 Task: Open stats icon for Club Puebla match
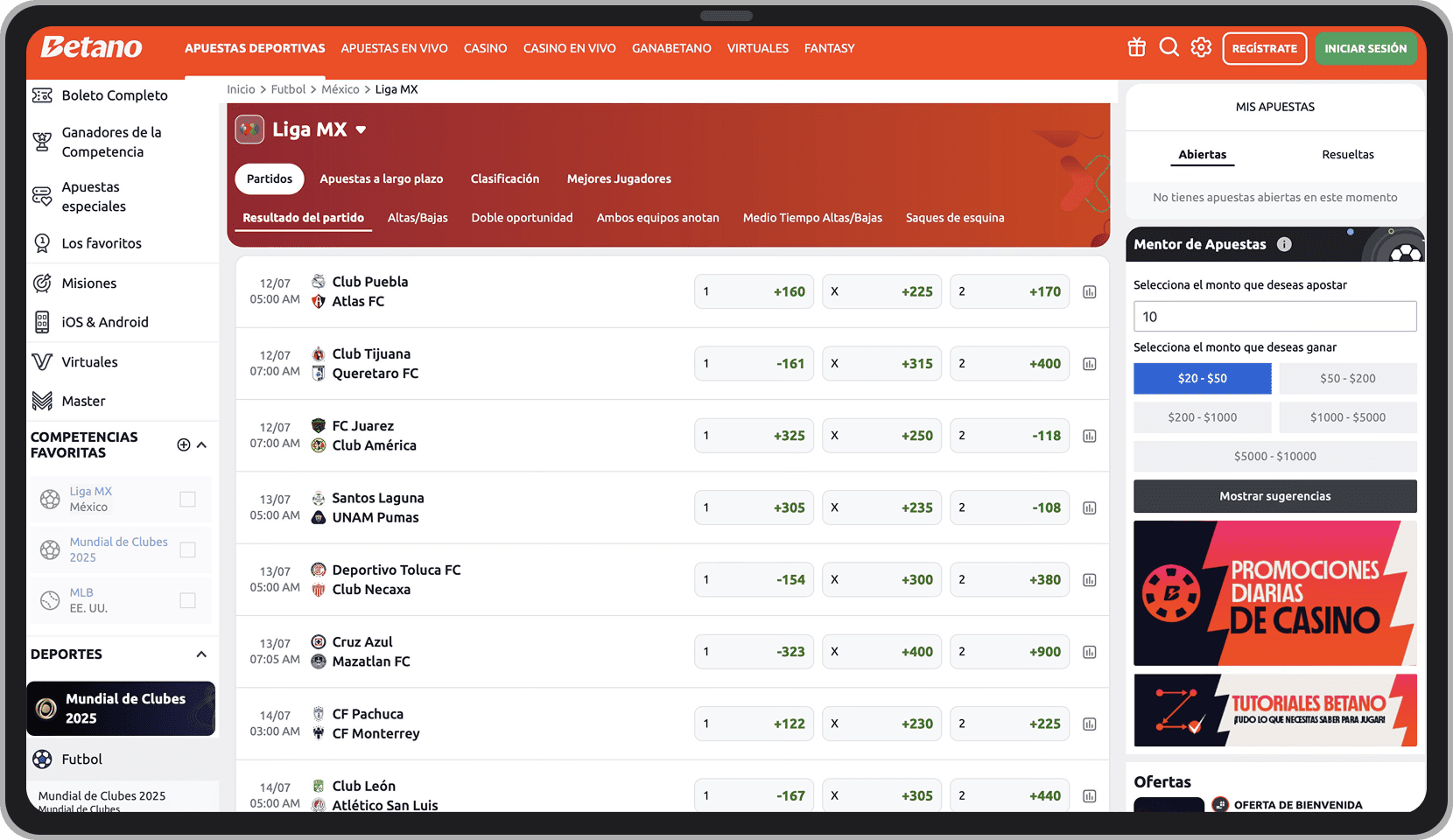coord(1090,292)
